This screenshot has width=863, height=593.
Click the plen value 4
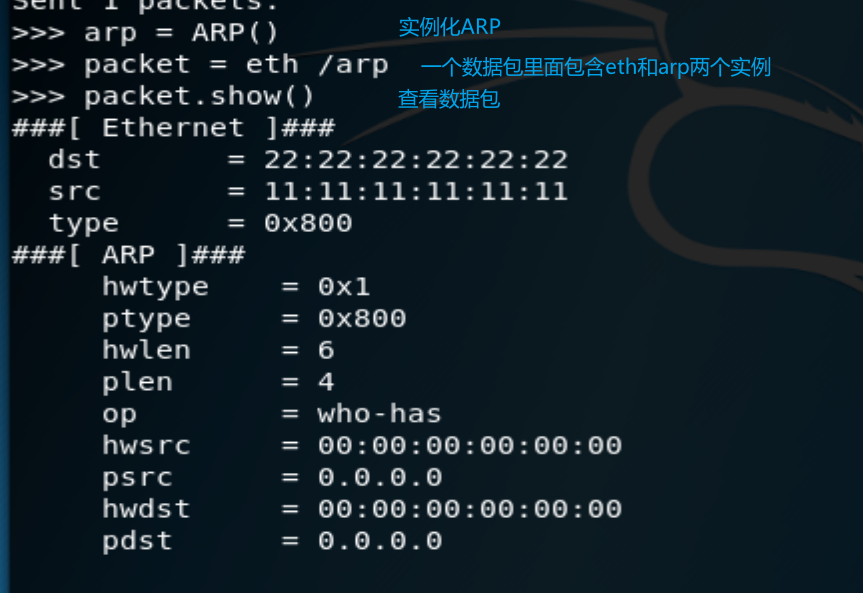[x=326, y=382]
